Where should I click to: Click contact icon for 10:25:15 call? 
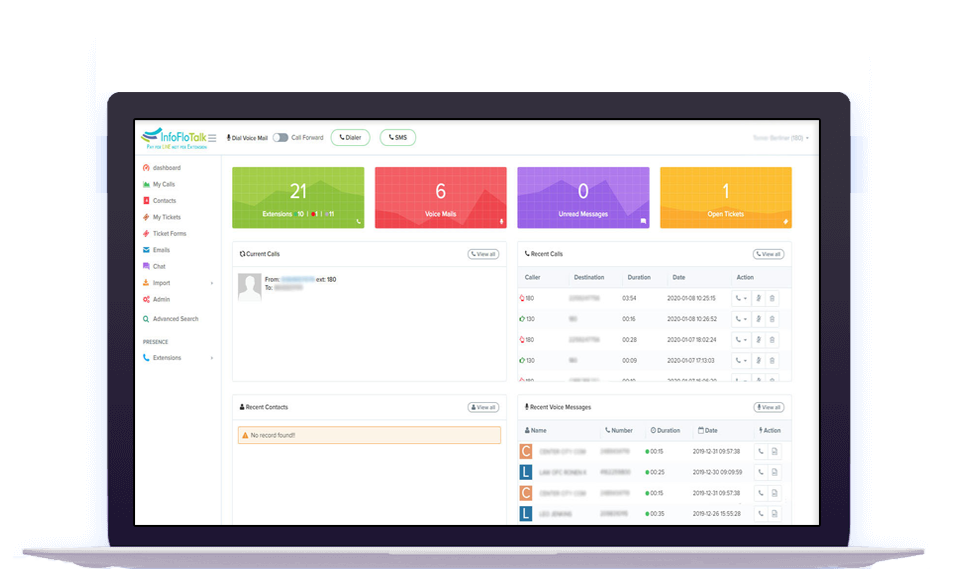click(758, 298)
